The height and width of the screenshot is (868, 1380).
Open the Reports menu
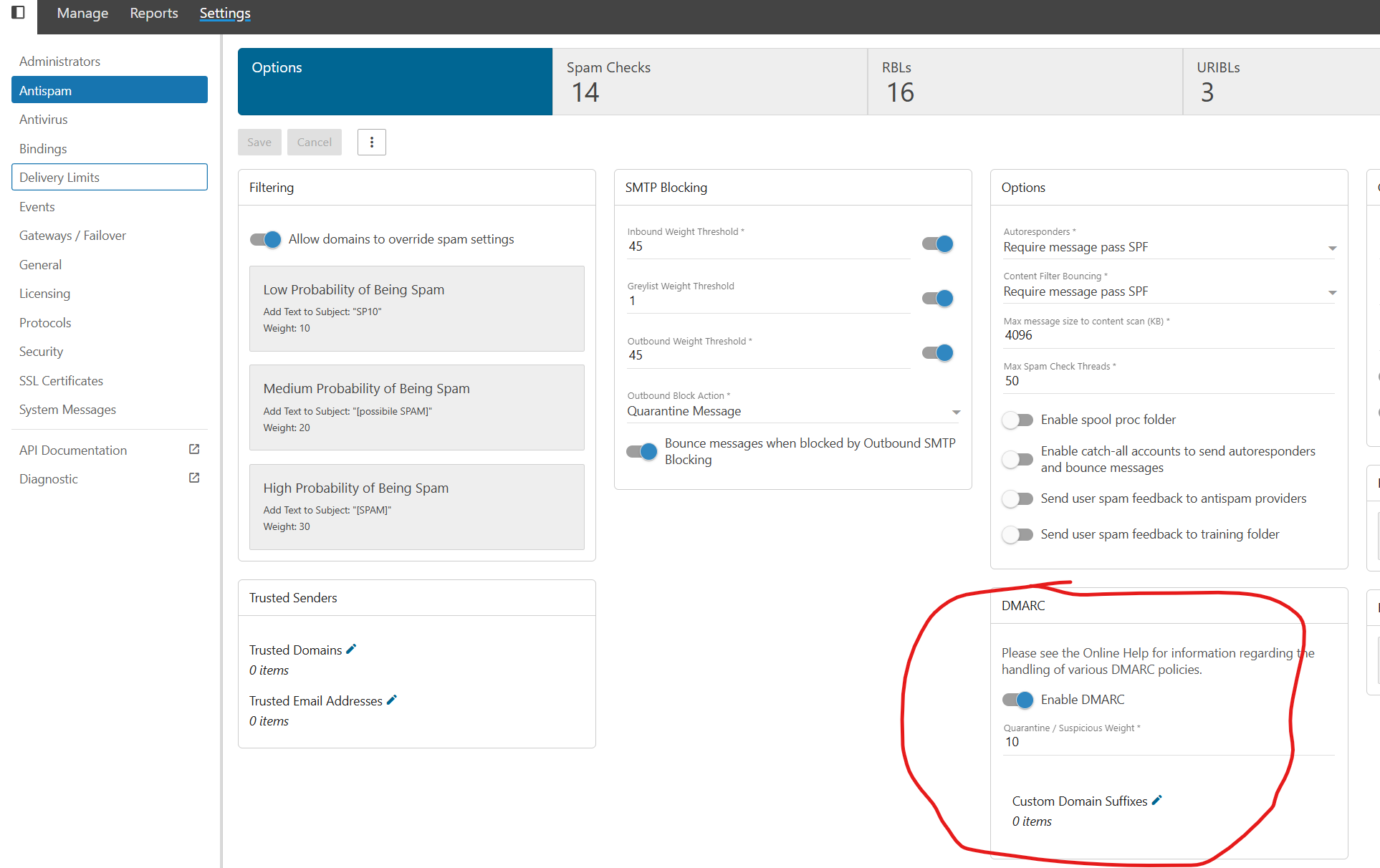point(153,13)
